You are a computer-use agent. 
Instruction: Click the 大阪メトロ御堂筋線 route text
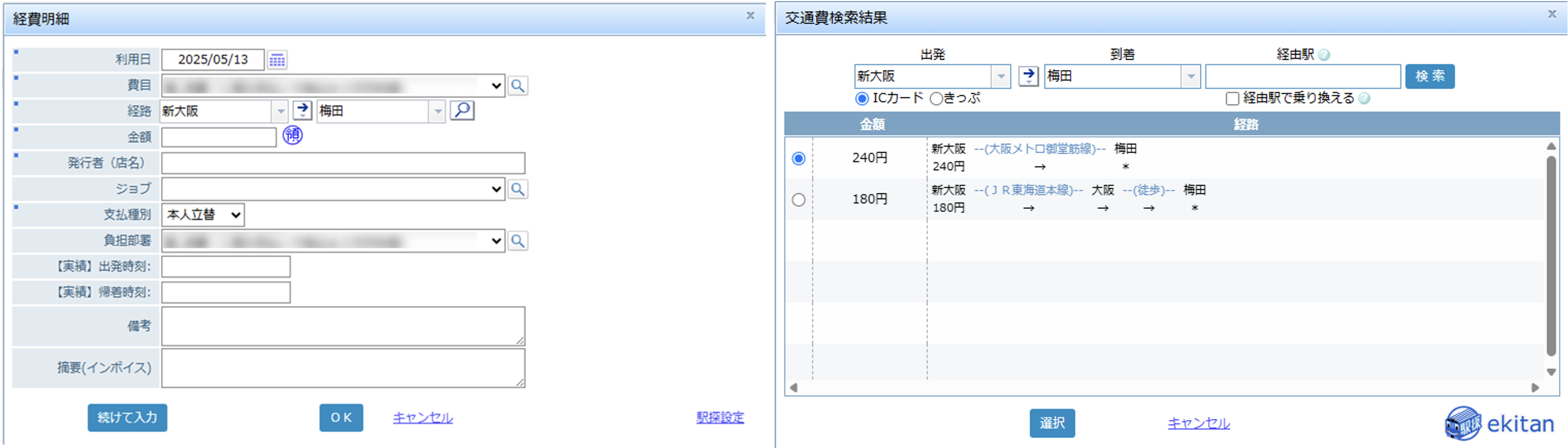coord(1039,149)
